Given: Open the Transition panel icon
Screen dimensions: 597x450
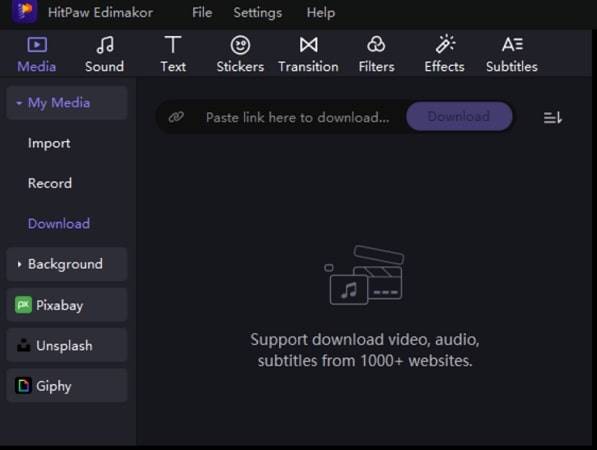Looking at the screenshot, I should tap(308, 45).
